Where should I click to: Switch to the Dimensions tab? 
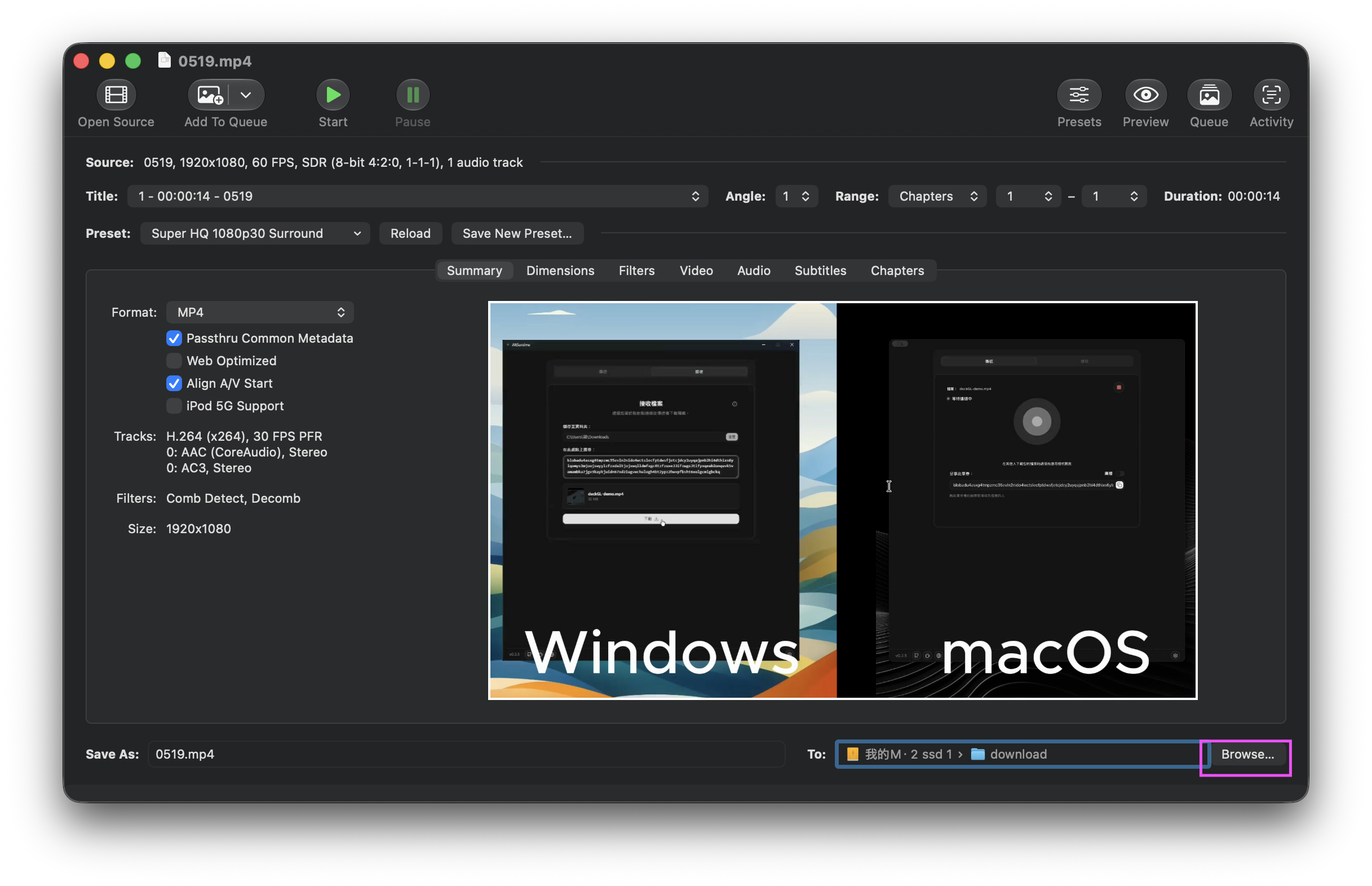point(560,271)
